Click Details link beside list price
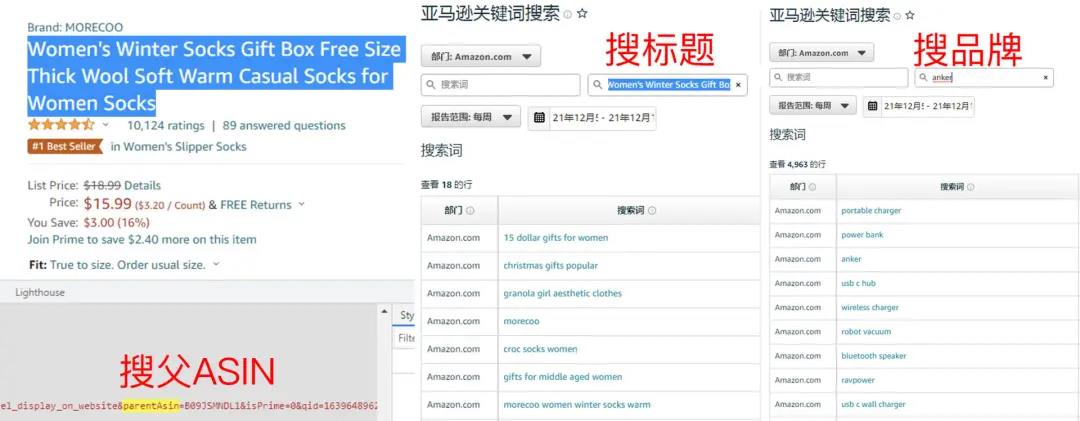Image resolution: width=1080 pixels, height=421 pixels. pos(143,185)
